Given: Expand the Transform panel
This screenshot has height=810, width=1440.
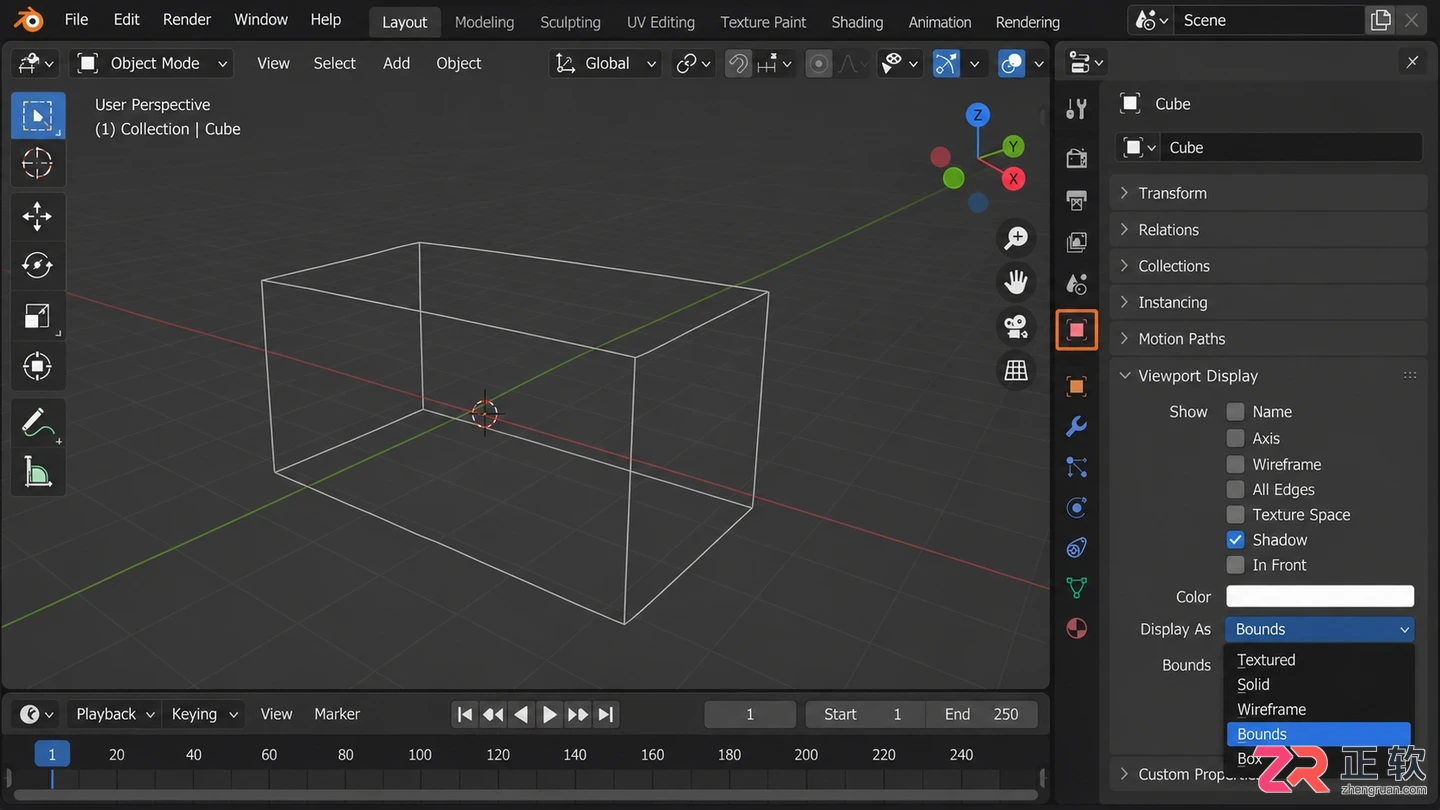Looking at the screenshot, I should 1268,193.
